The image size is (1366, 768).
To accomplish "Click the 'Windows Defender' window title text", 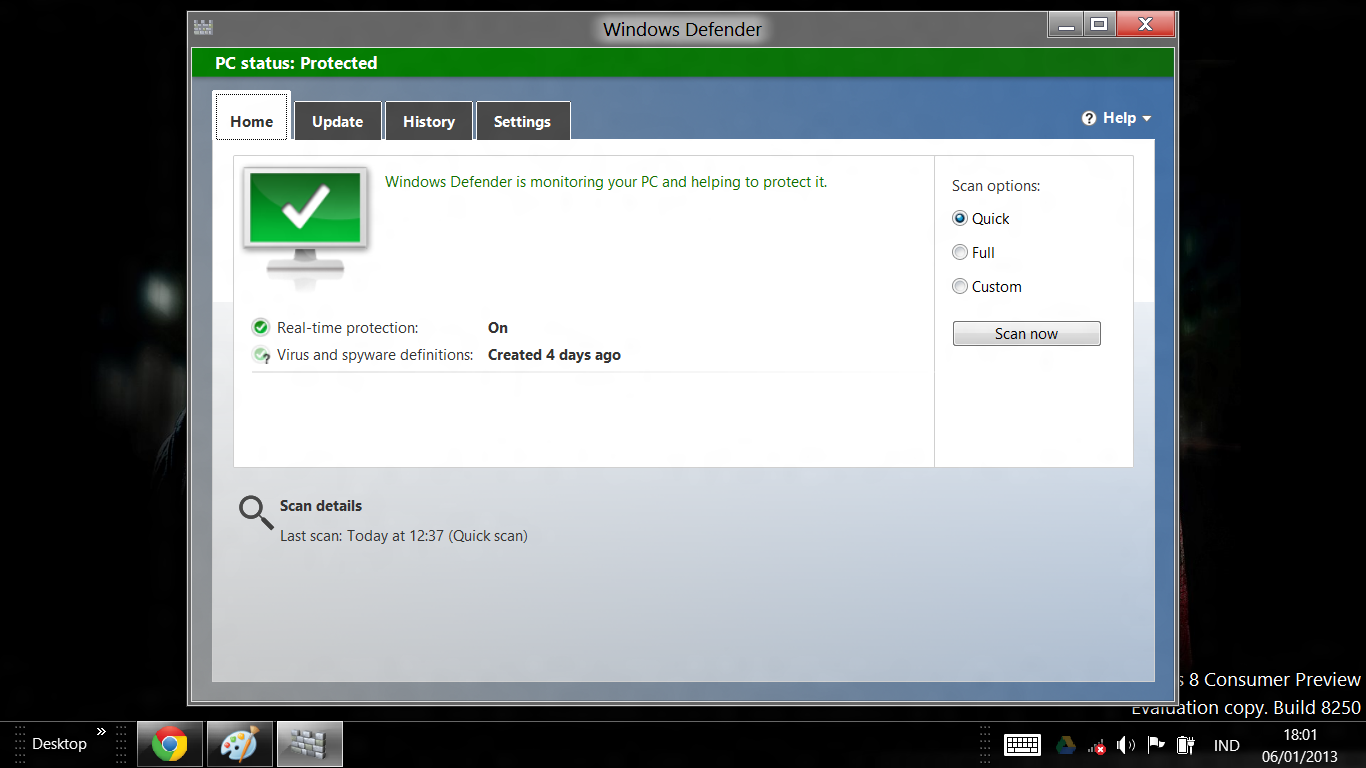I will pyautogui.click(x=683, y=30).
